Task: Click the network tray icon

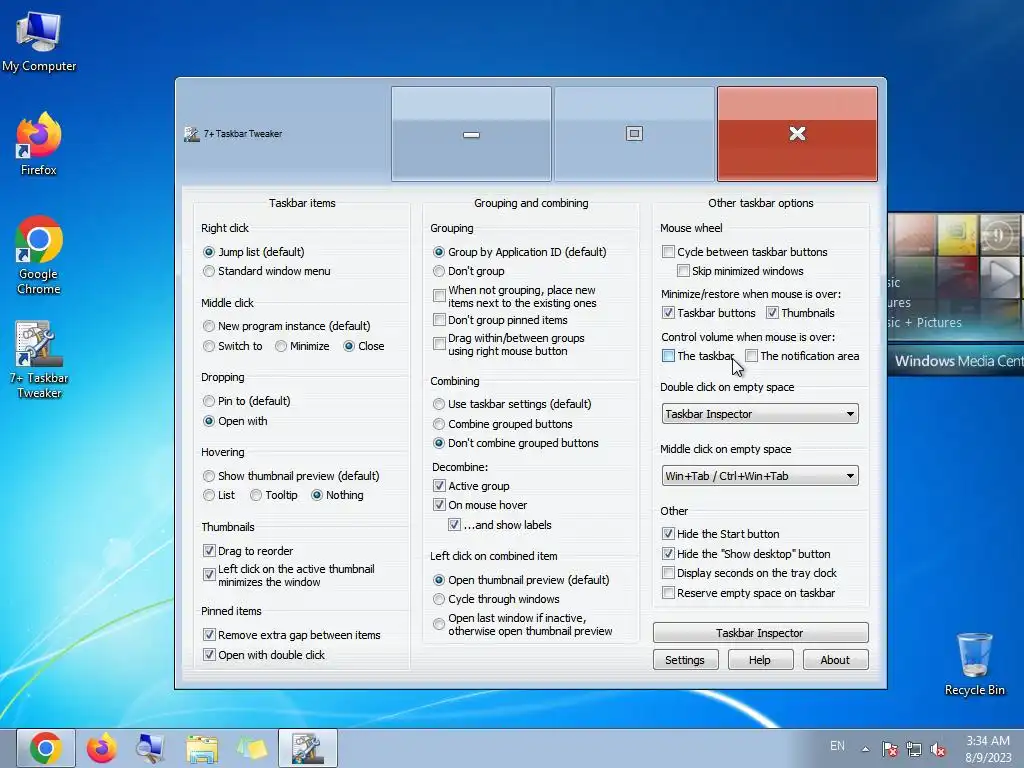Action: (x=914, y=749)
